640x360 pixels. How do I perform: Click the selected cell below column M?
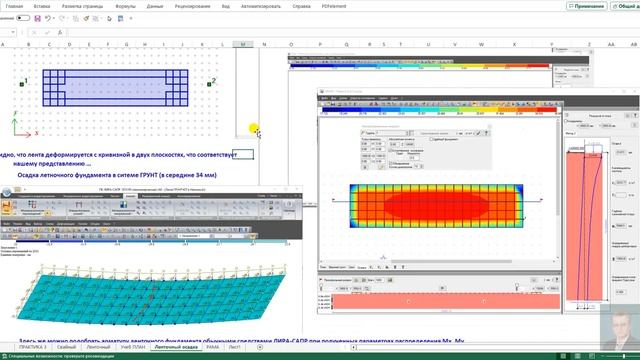243,154
